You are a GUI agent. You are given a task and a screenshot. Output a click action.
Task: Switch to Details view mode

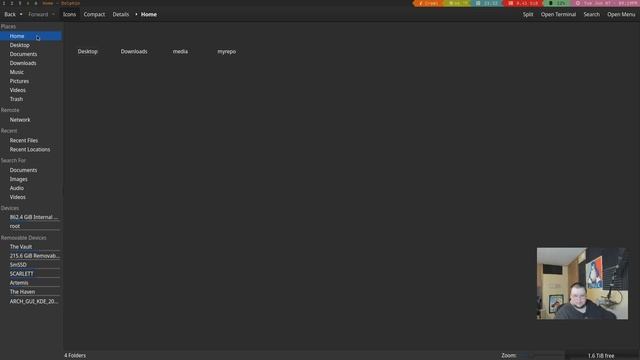point(121,14)
